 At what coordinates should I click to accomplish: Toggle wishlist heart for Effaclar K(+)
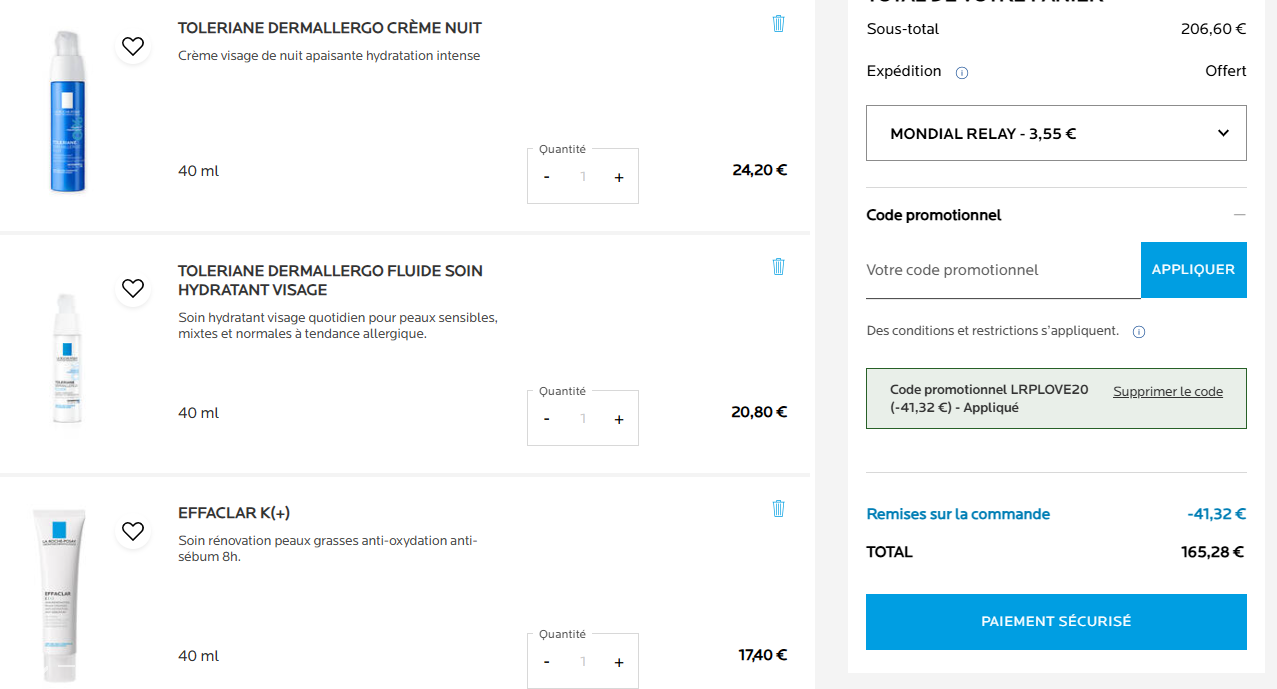click(x=133, y=530)
